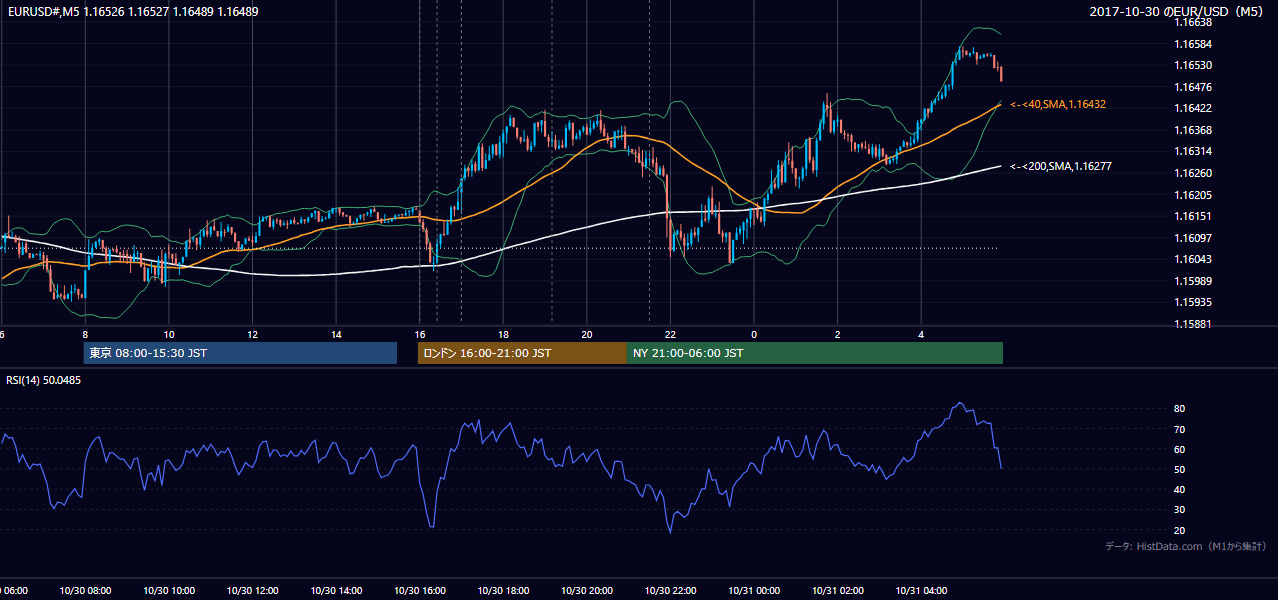Click hour tick 2 under the price chart
1278x600 pixels.
838,334
